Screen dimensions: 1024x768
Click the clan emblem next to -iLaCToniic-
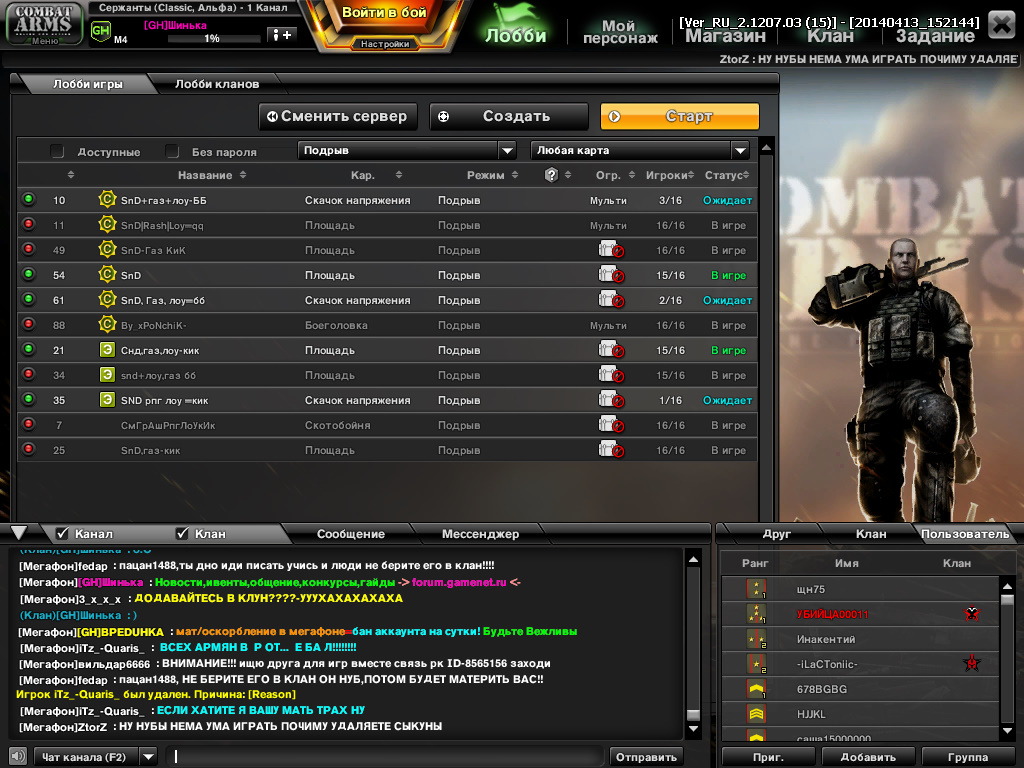(x=972, y=664)
